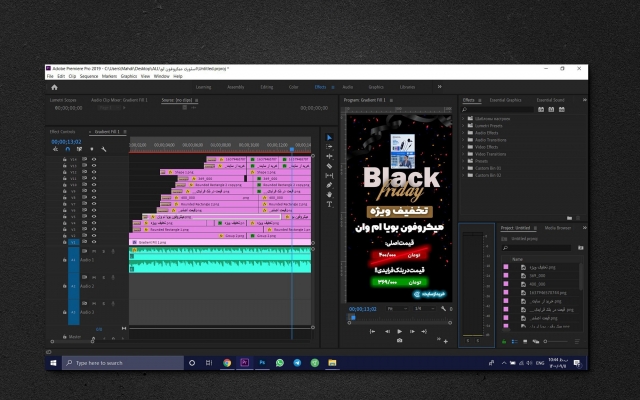Select the Razor tool
This screenshot has width=640, height=400.
pyautogui.click(x=329, y=166)
